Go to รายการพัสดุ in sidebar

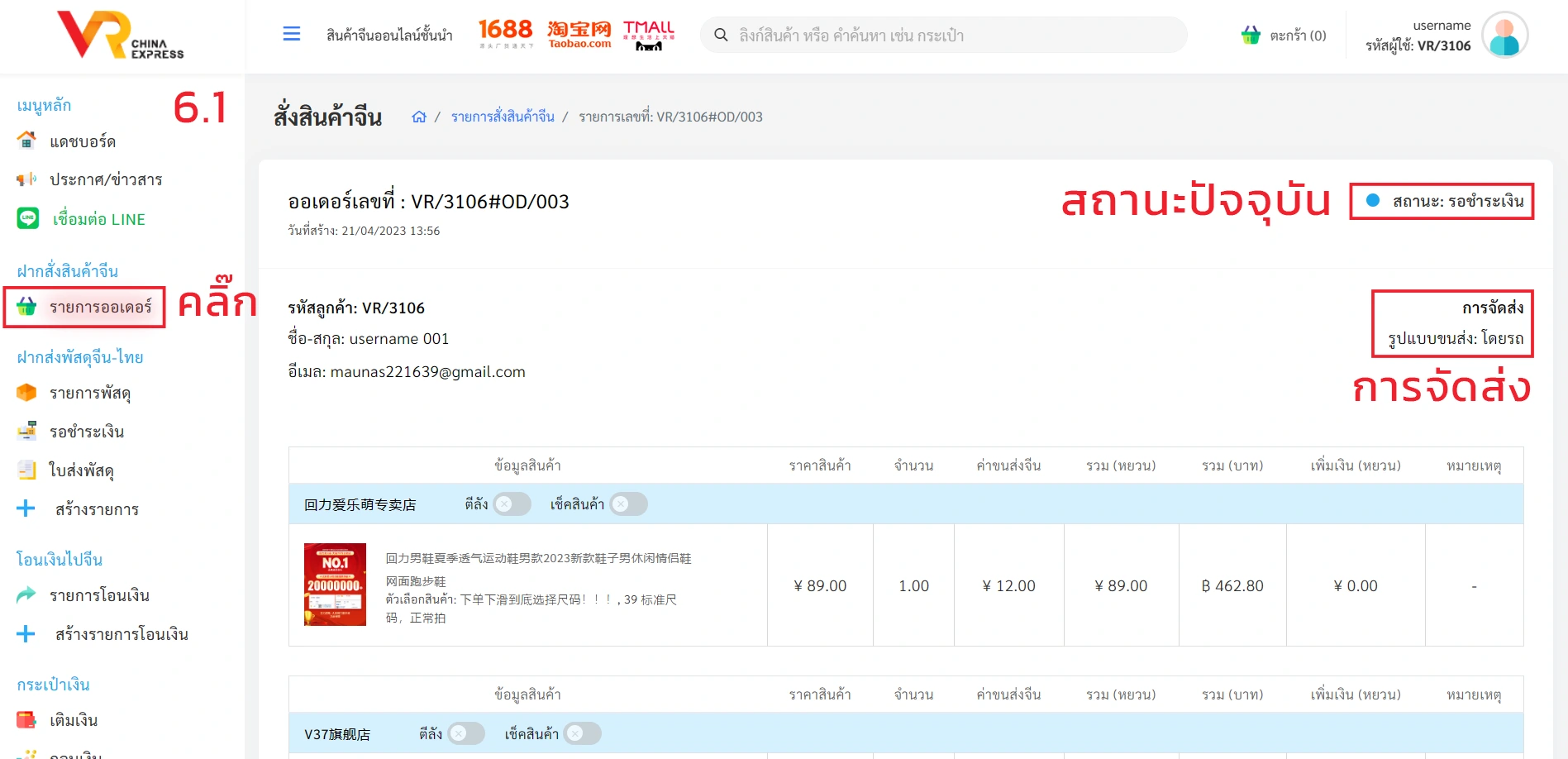[x=89, y=393]
